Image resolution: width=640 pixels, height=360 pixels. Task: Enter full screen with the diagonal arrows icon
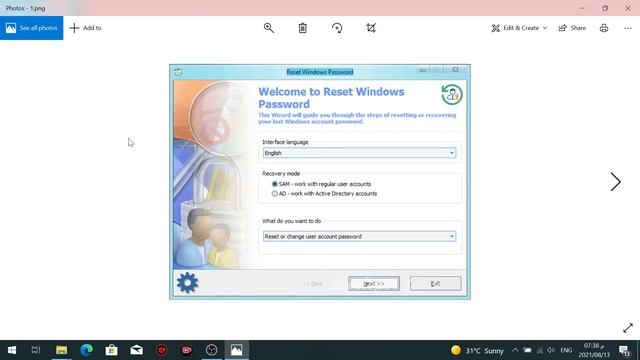pos(628,328)
